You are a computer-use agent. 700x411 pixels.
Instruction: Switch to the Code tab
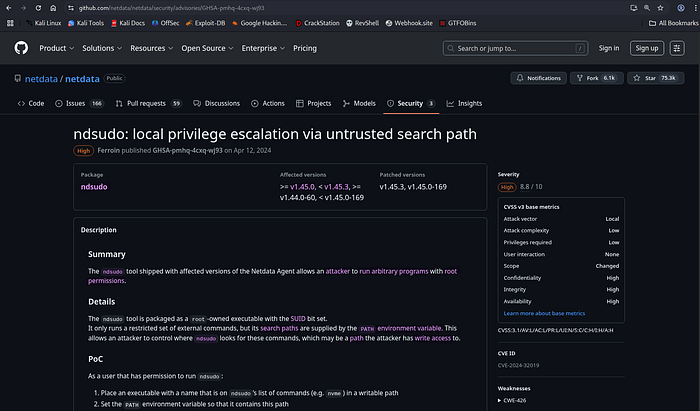click(x=31, y=104)
